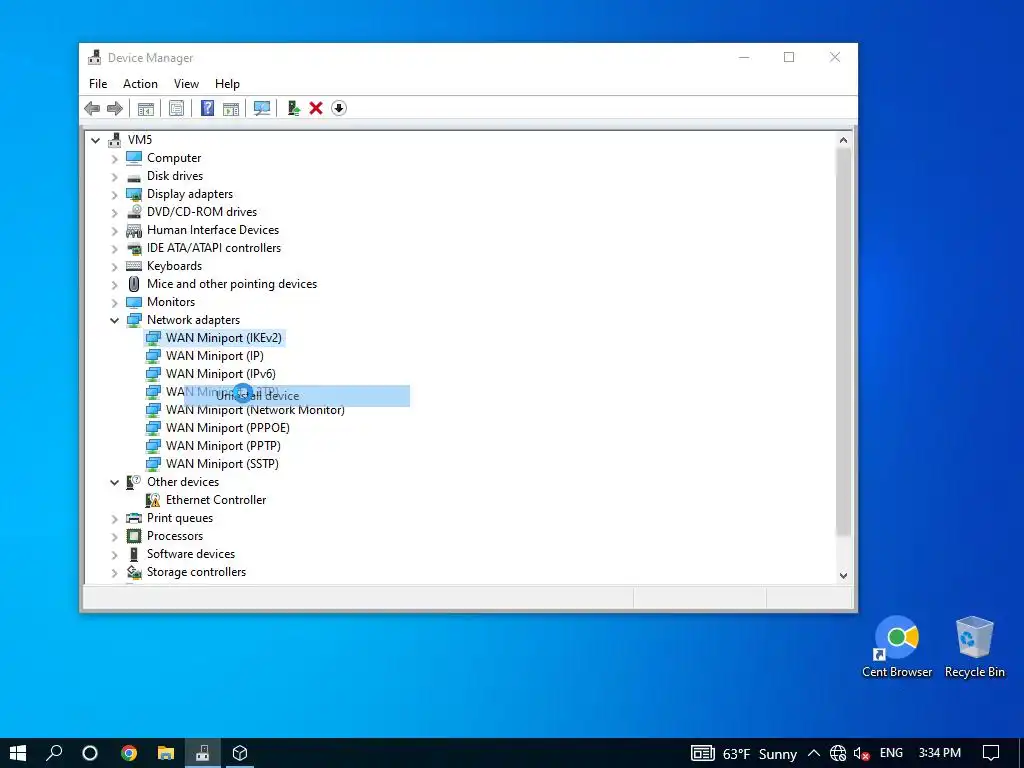Viewport: 1024px width, 768px height.
Task: Click the Print queues printer icon
Action: [134, 518]
